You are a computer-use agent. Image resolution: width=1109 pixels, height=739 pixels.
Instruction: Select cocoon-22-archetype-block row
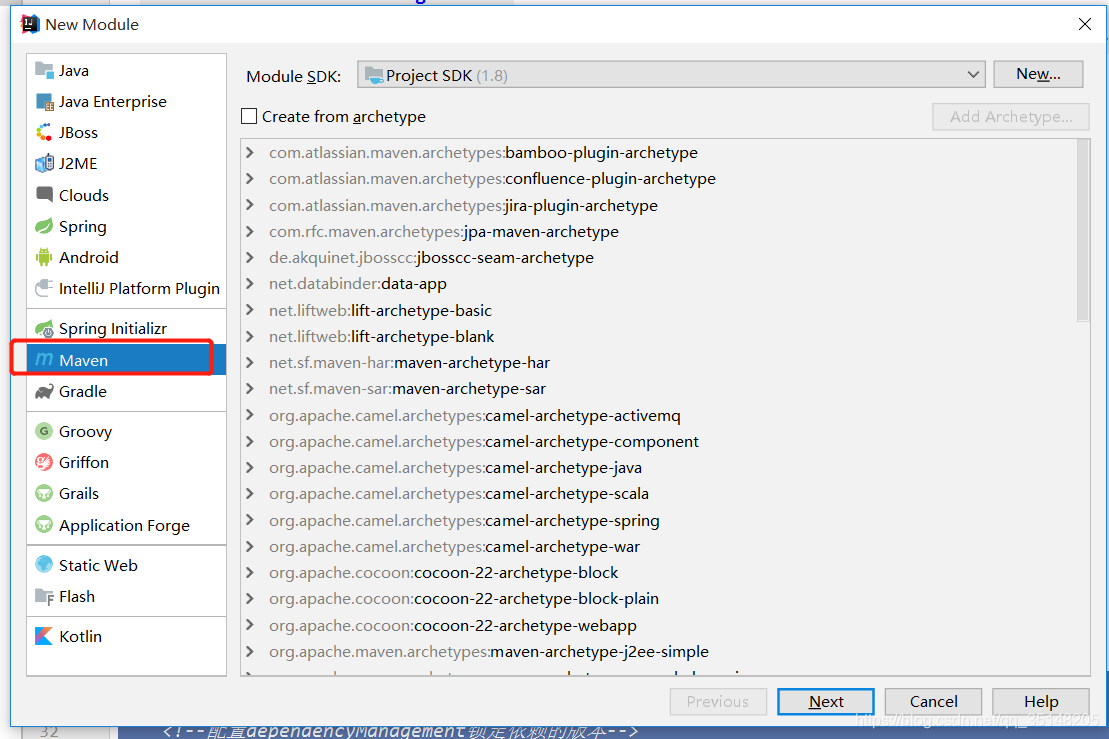(x=658, y=573)
